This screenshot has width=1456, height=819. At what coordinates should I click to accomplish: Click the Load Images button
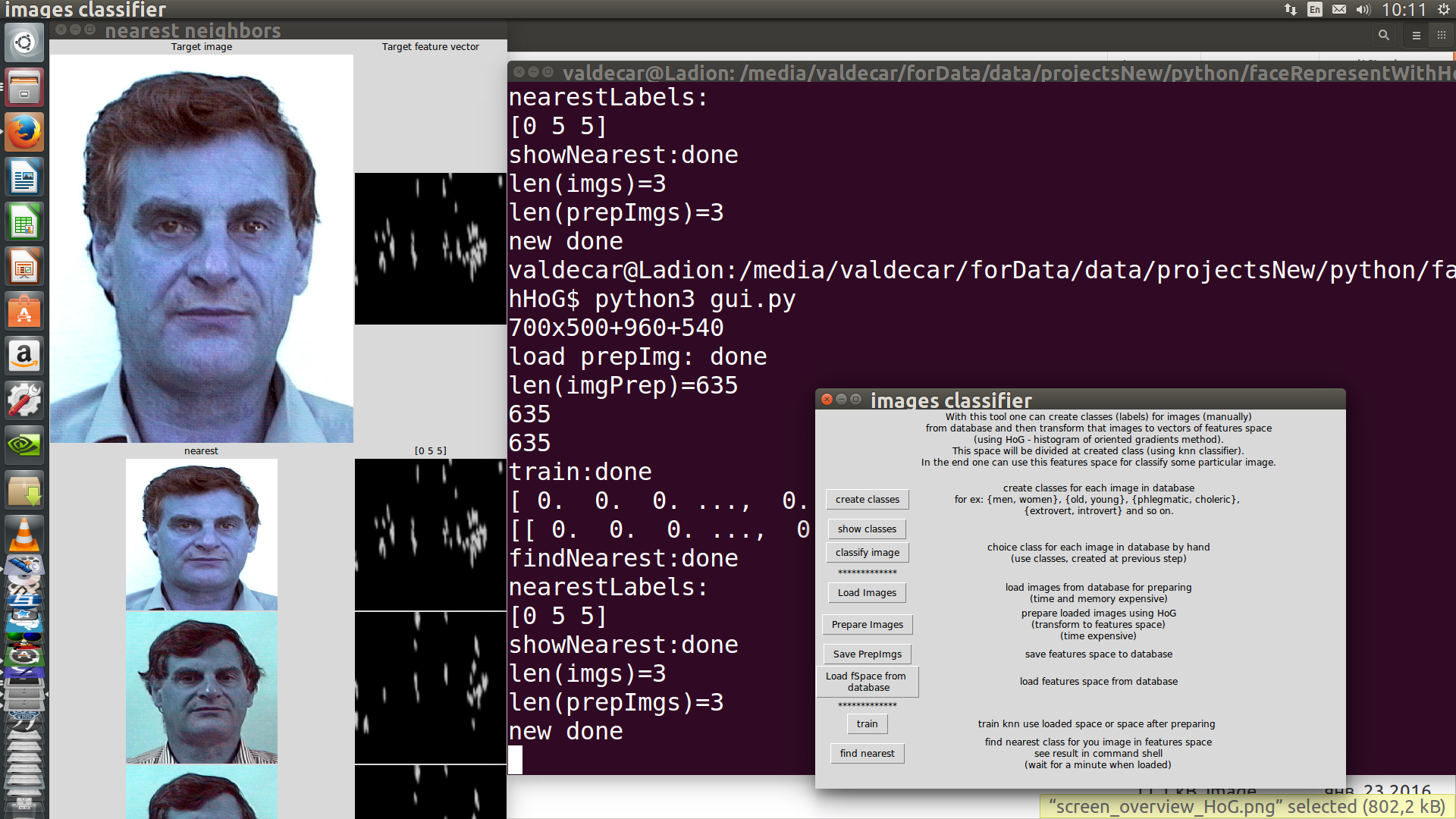(x=867, y=592)
